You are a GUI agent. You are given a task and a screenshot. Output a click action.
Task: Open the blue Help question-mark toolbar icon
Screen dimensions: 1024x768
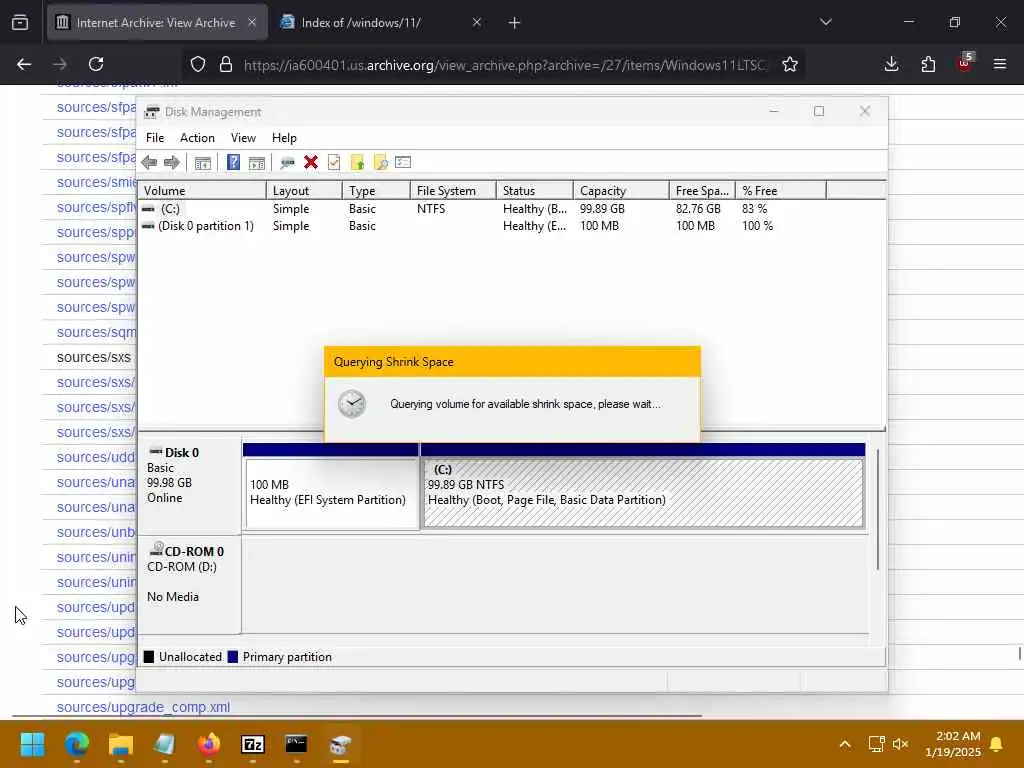[x=233, y=162]
